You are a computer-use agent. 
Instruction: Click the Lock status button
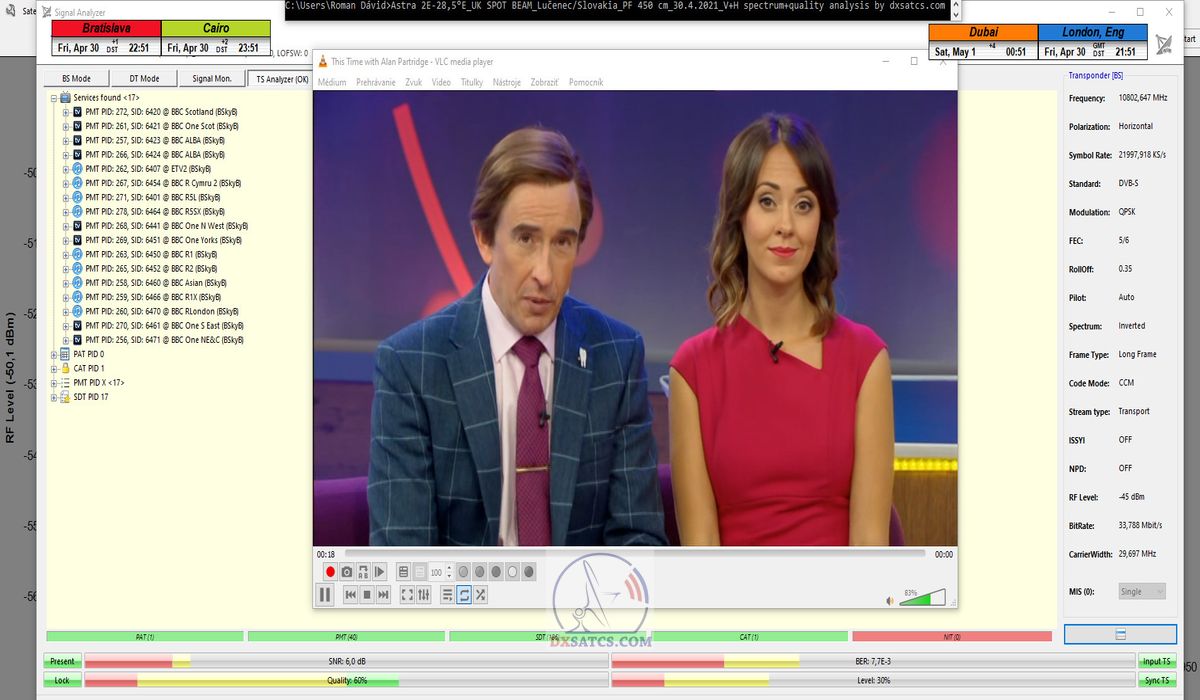(x=62, y=680)
